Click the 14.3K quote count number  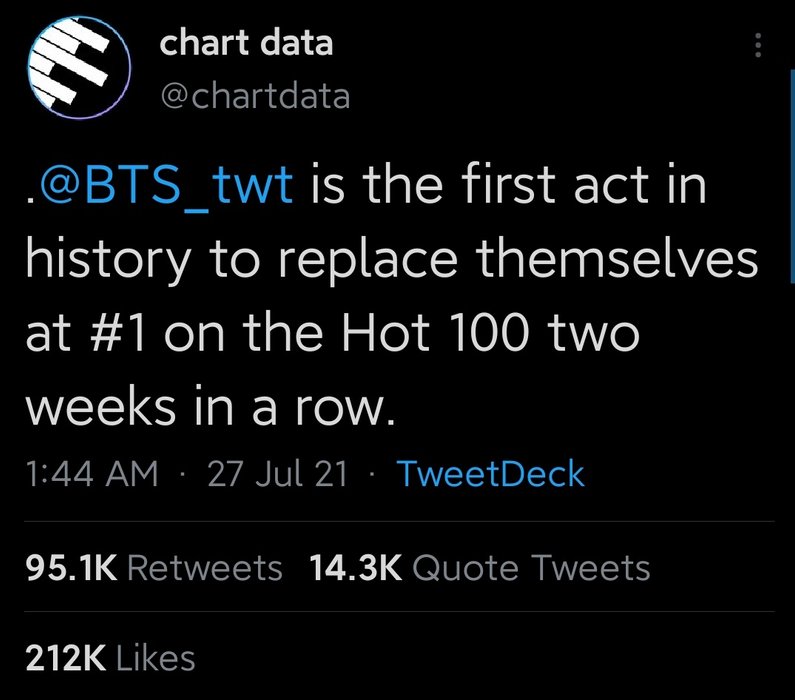[356, 567]
